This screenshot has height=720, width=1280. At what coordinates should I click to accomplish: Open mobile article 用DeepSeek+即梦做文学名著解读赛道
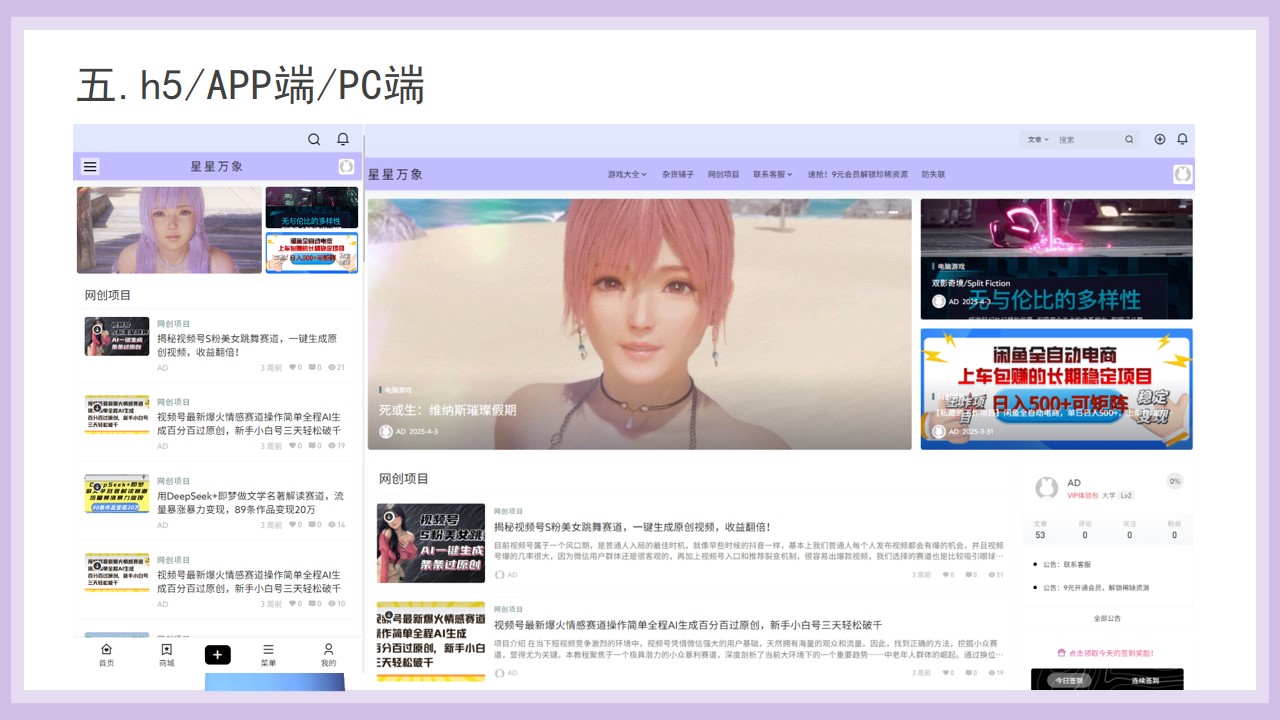(x=250, y=502)
